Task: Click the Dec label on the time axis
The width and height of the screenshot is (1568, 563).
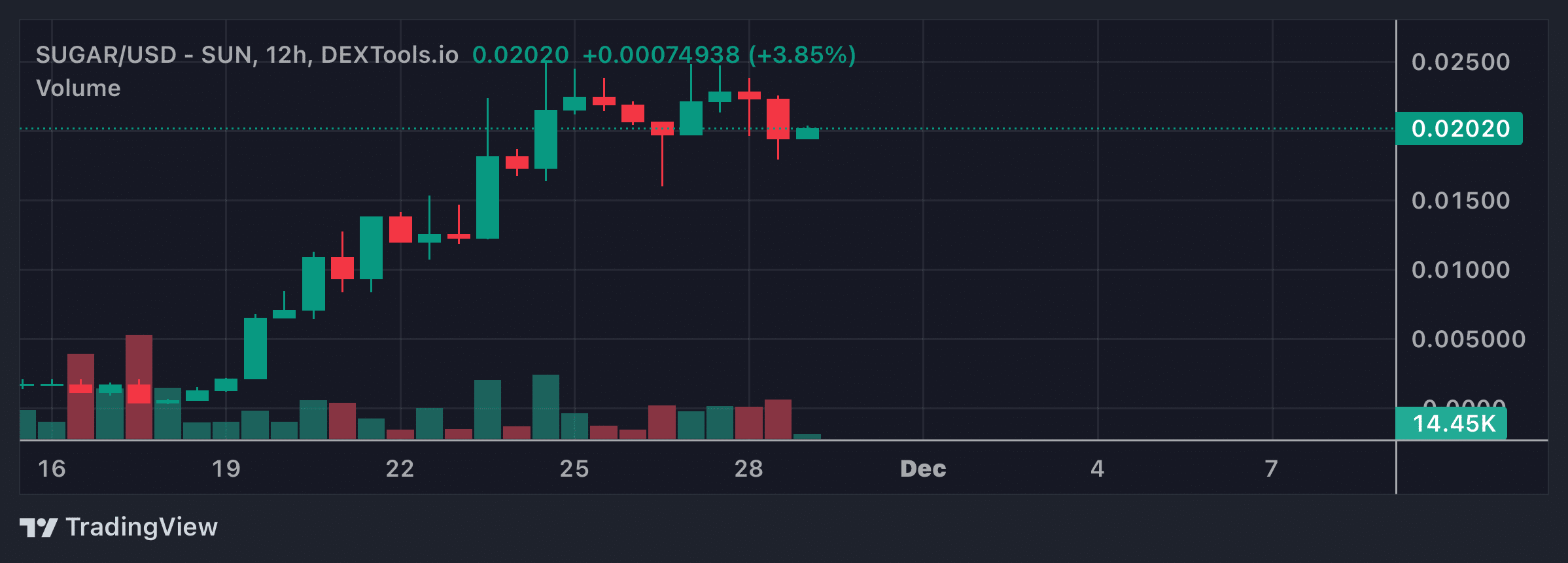Action: pyautogui.click(x=923, y=469)
